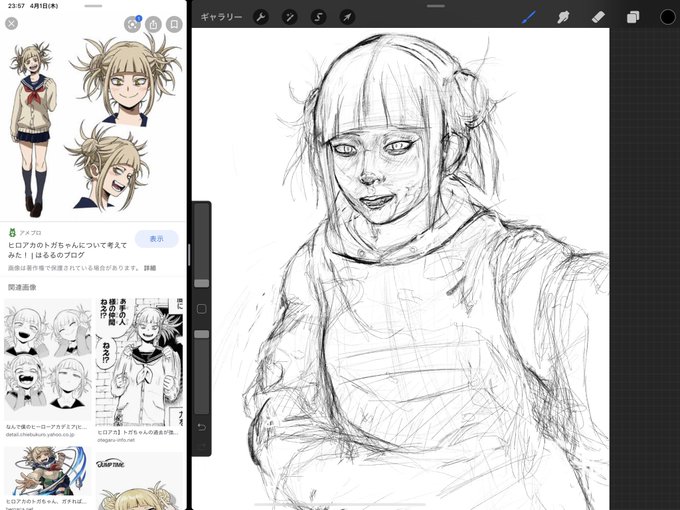The width and height of the screenshot is (680, 510).
Task: Open the main Toga character reference image
Action: pyautogui.click(x=93, y=128)
